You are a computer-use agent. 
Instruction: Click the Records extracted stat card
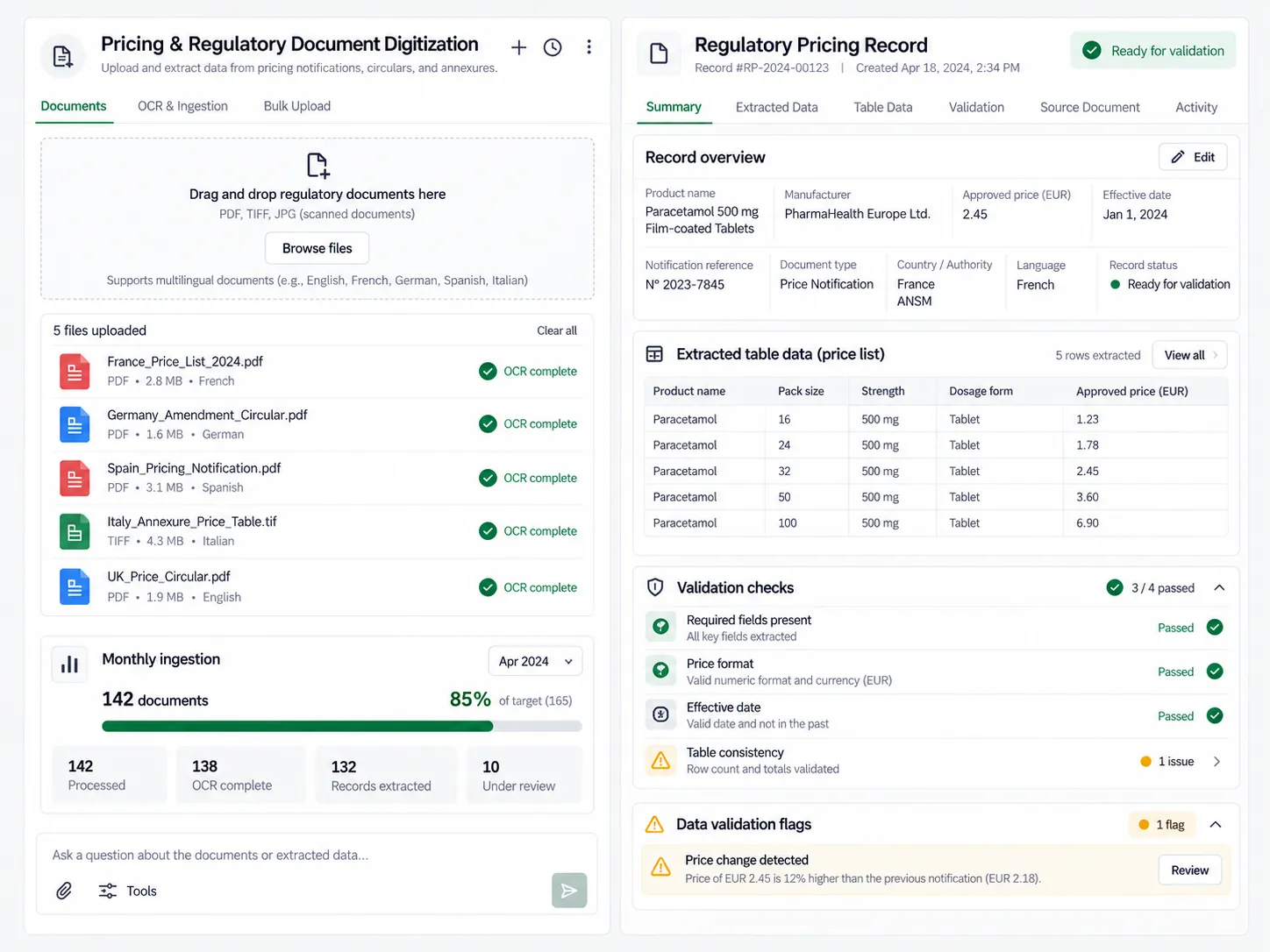(386, 775)
